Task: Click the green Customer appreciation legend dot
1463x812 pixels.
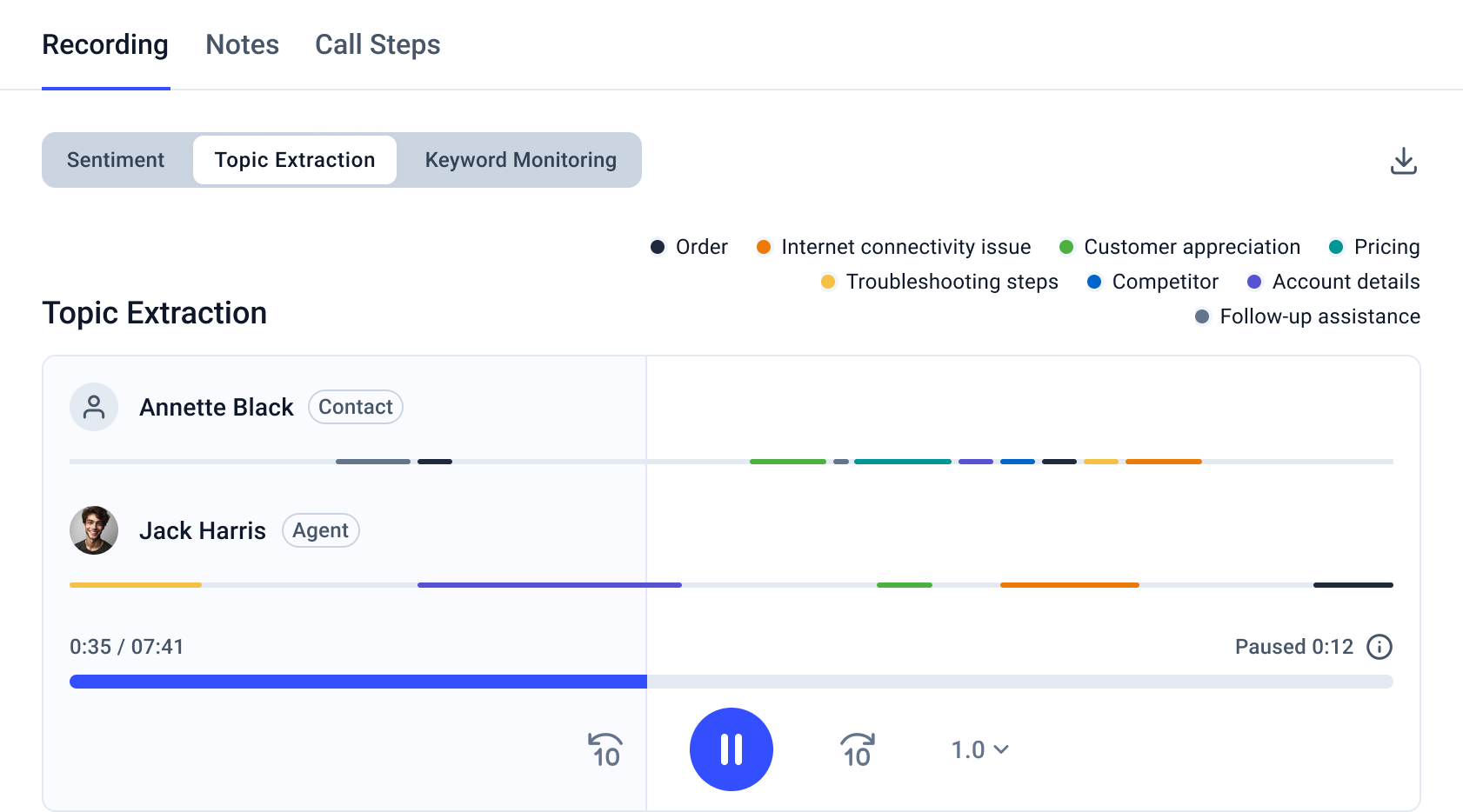Action: (x=1067, y=247)
